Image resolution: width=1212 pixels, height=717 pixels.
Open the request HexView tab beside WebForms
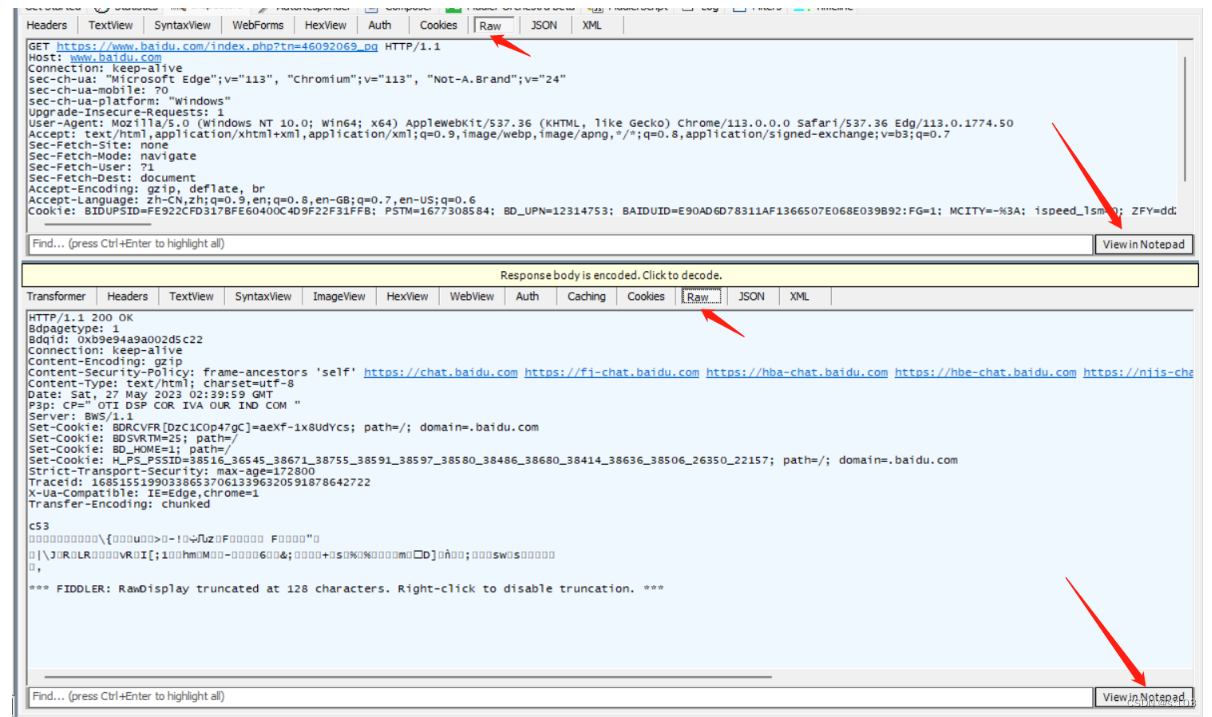click(x=326, y=25)
